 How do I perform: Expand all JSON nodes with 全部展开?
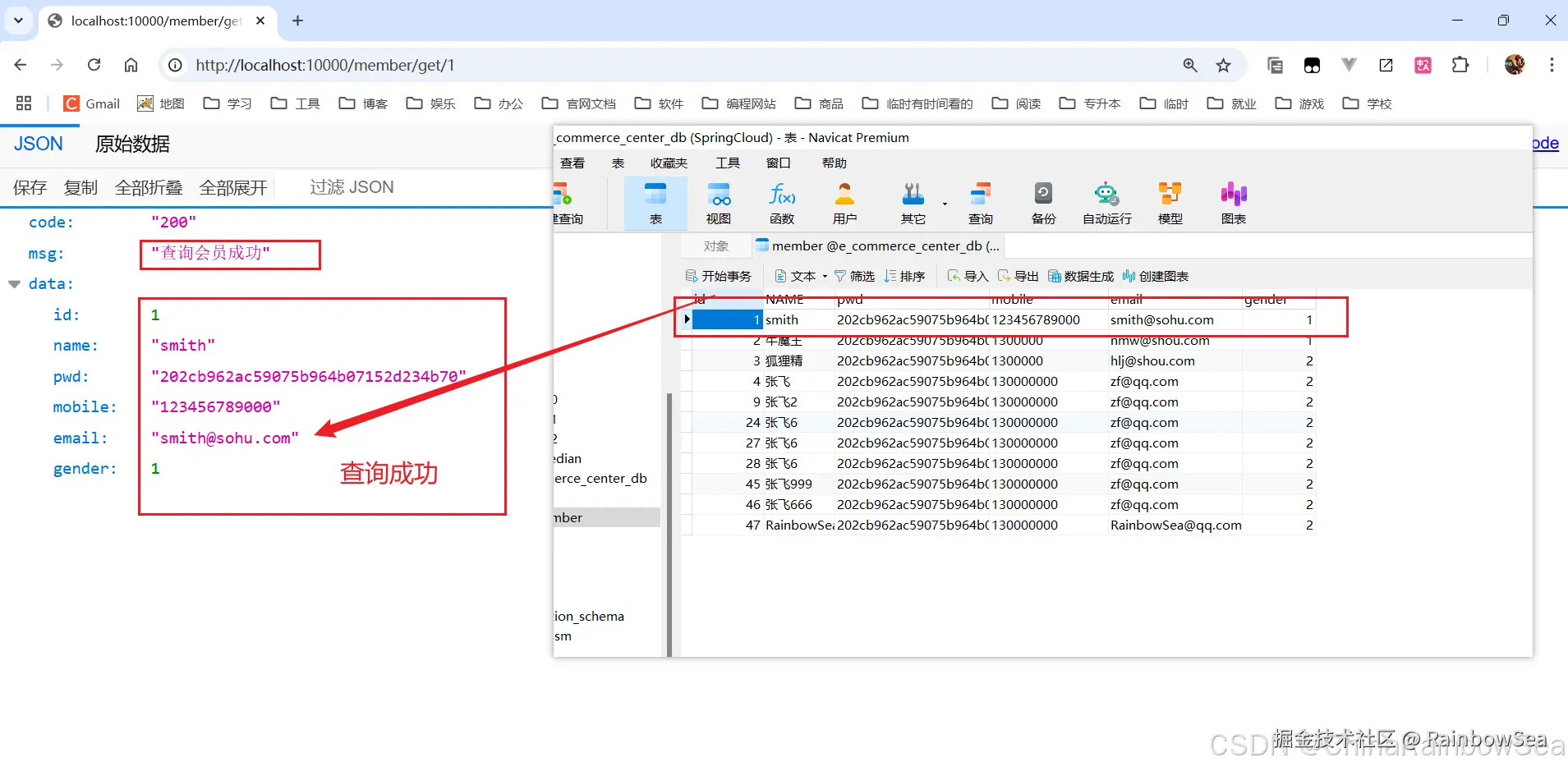coord(233,187)
